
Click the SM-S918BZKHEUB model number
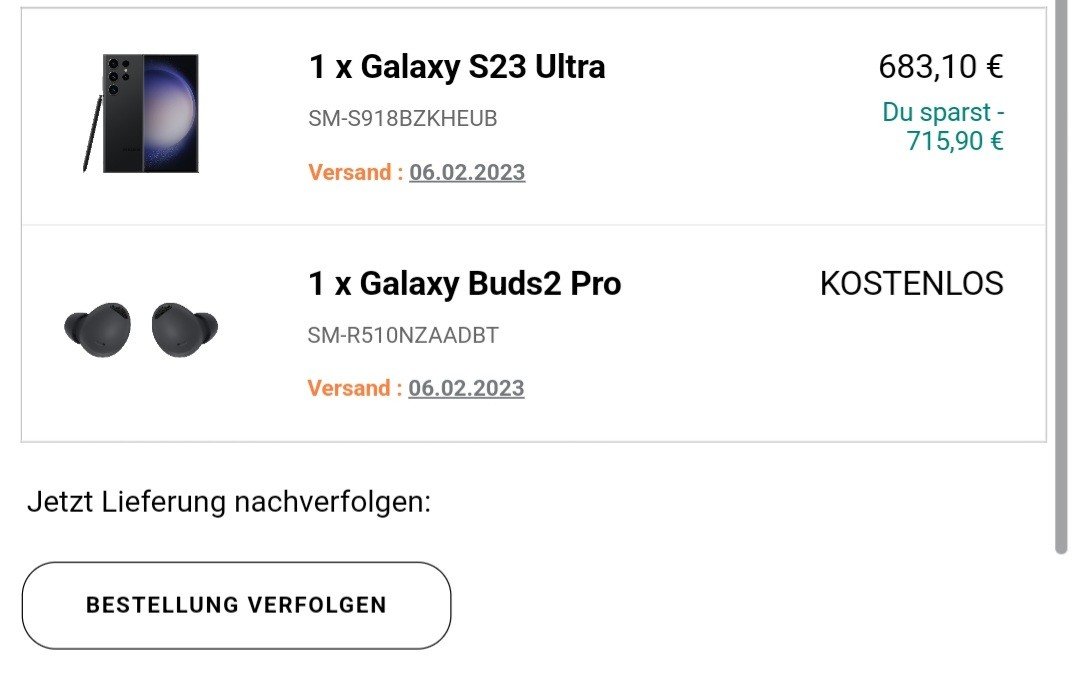402,119
